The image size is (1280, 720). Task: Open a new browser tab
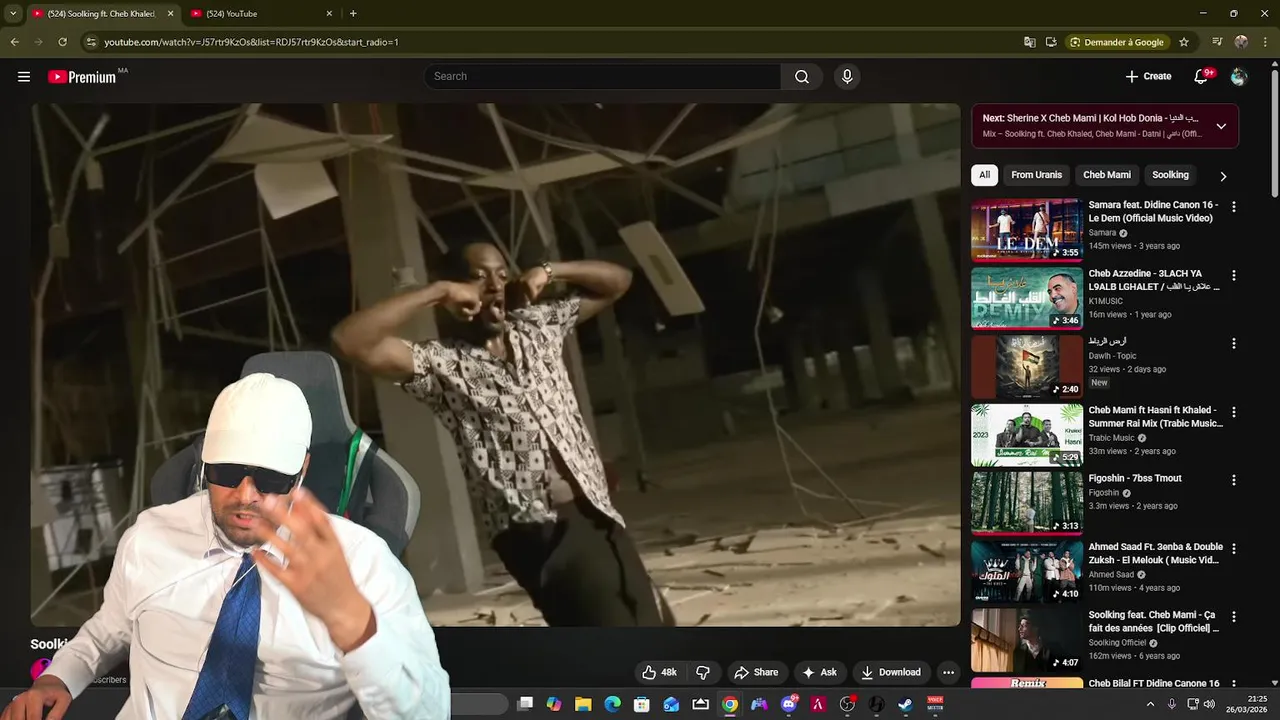[353, 14]
